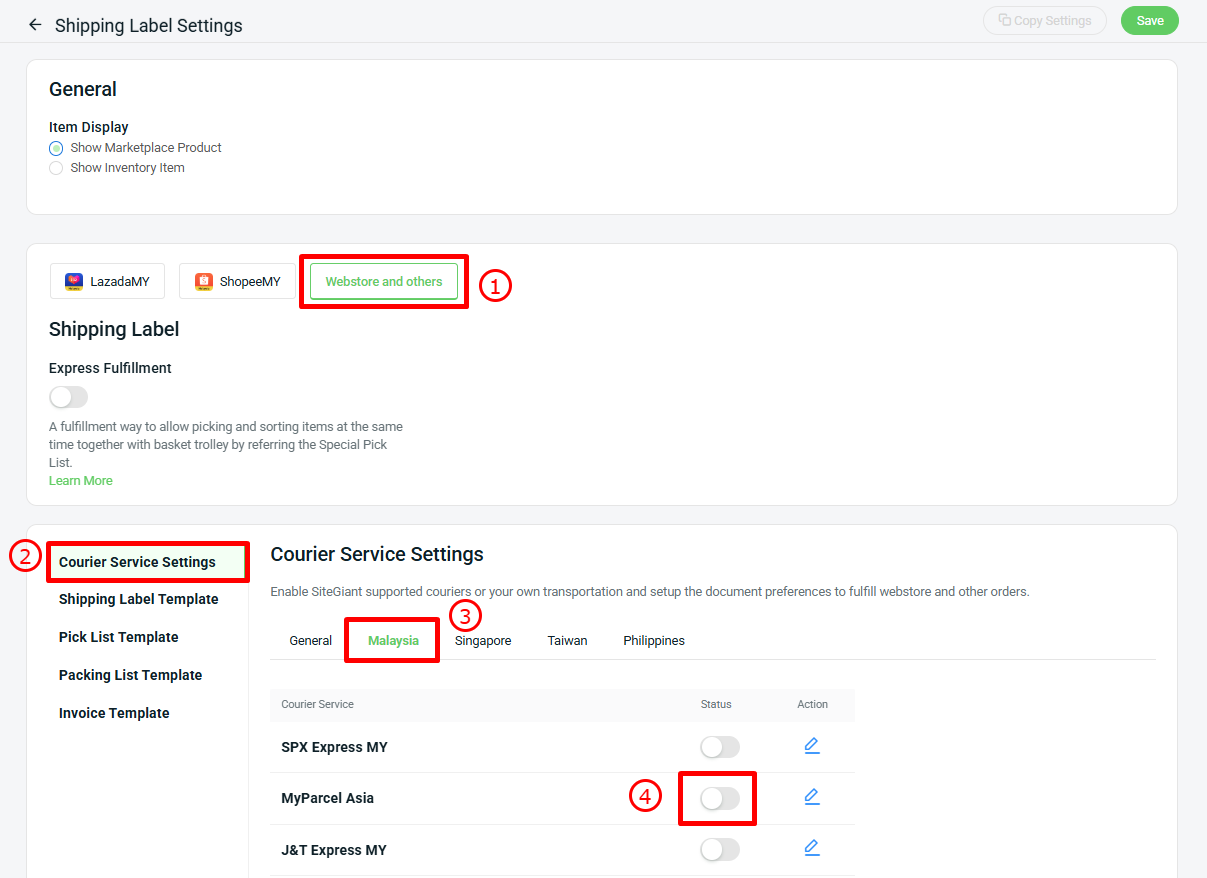Enable the SPX Express MY status toggle

pos(717,746)
